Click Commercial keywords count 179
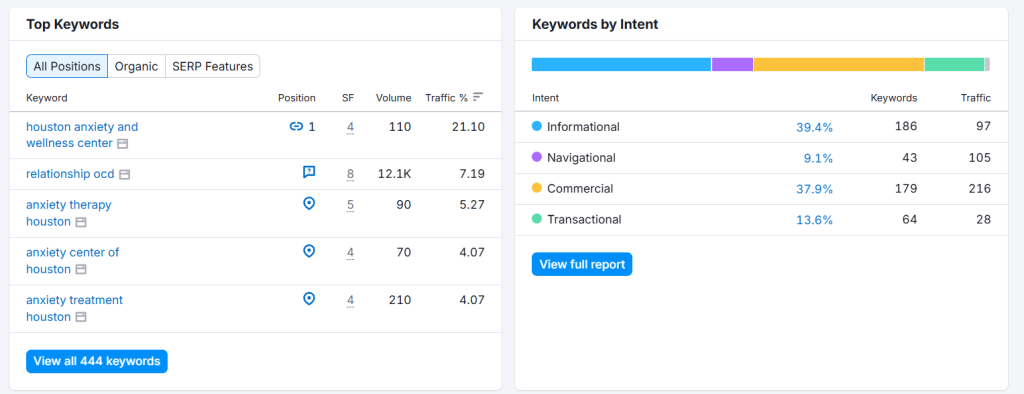Screen dimensions: 1024x394 click(907, 189)
